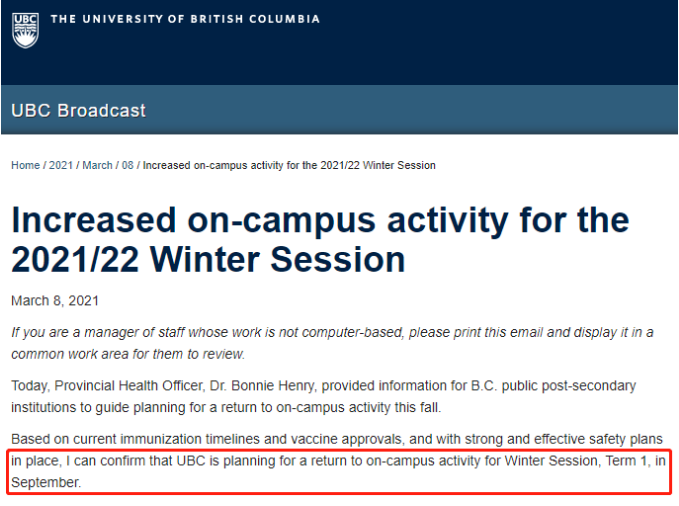Click the "2021/22 Winter Session" headline line
679x506 pixels.
[x=208, y=260]
